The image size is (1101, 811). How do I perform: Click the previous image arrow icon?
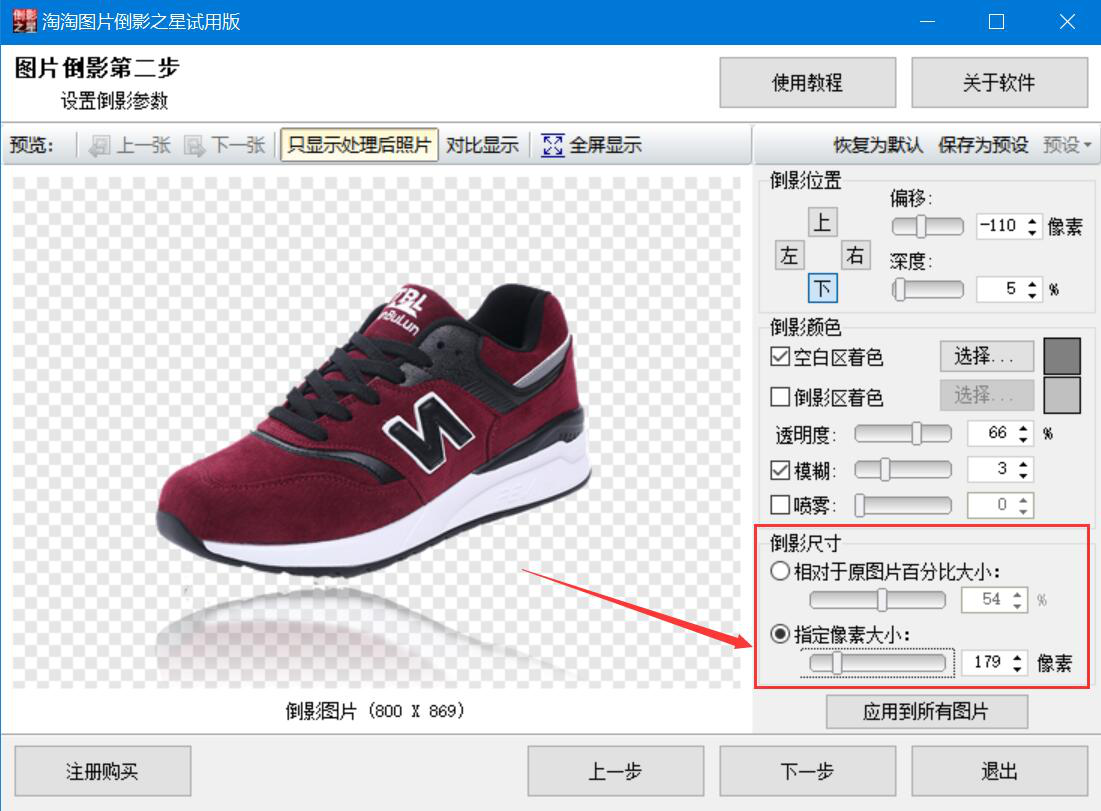[99, 146]
